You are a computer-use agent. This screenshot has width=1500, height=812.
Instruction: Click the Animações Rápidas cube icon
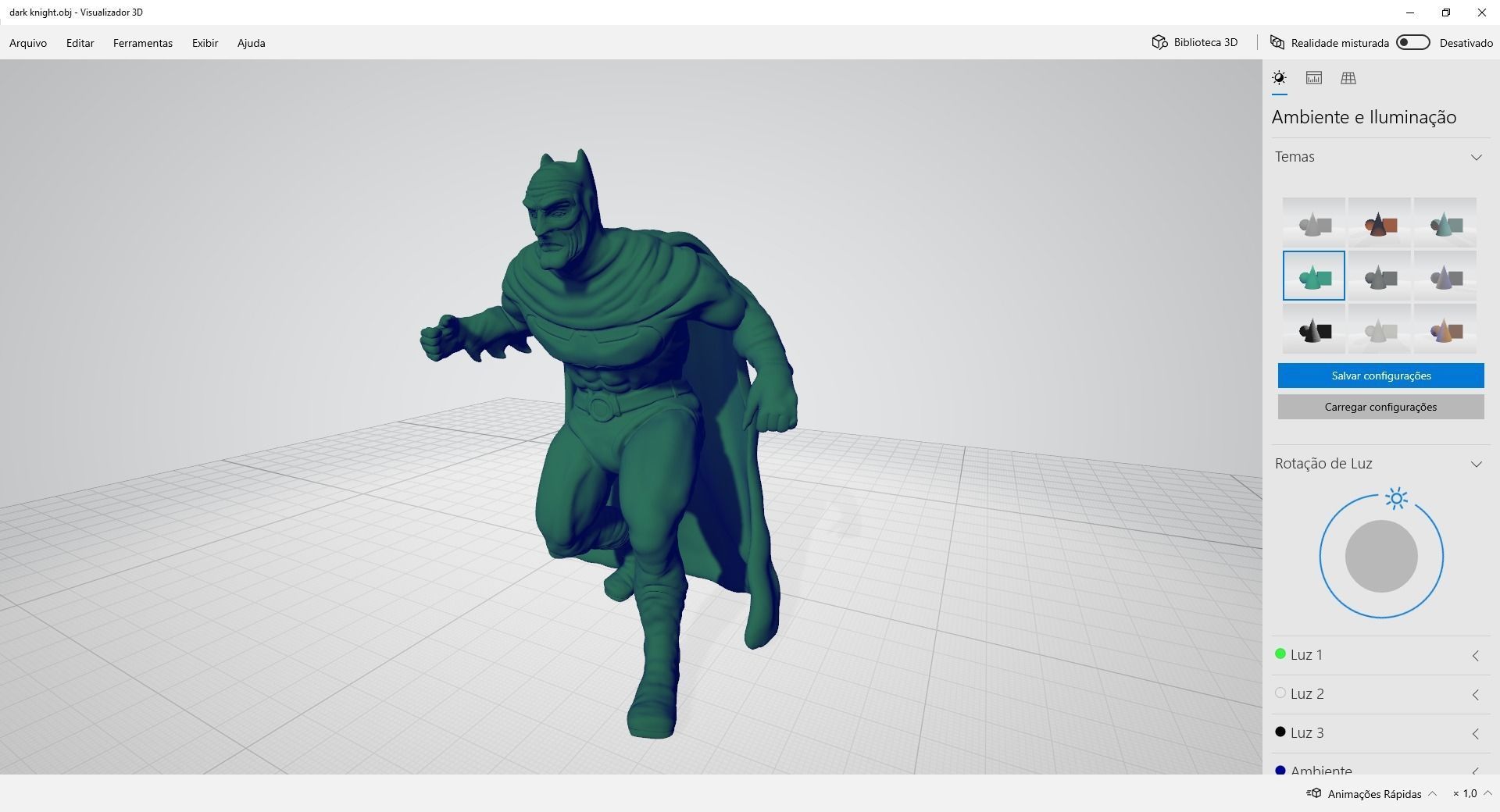point(1313,793)
